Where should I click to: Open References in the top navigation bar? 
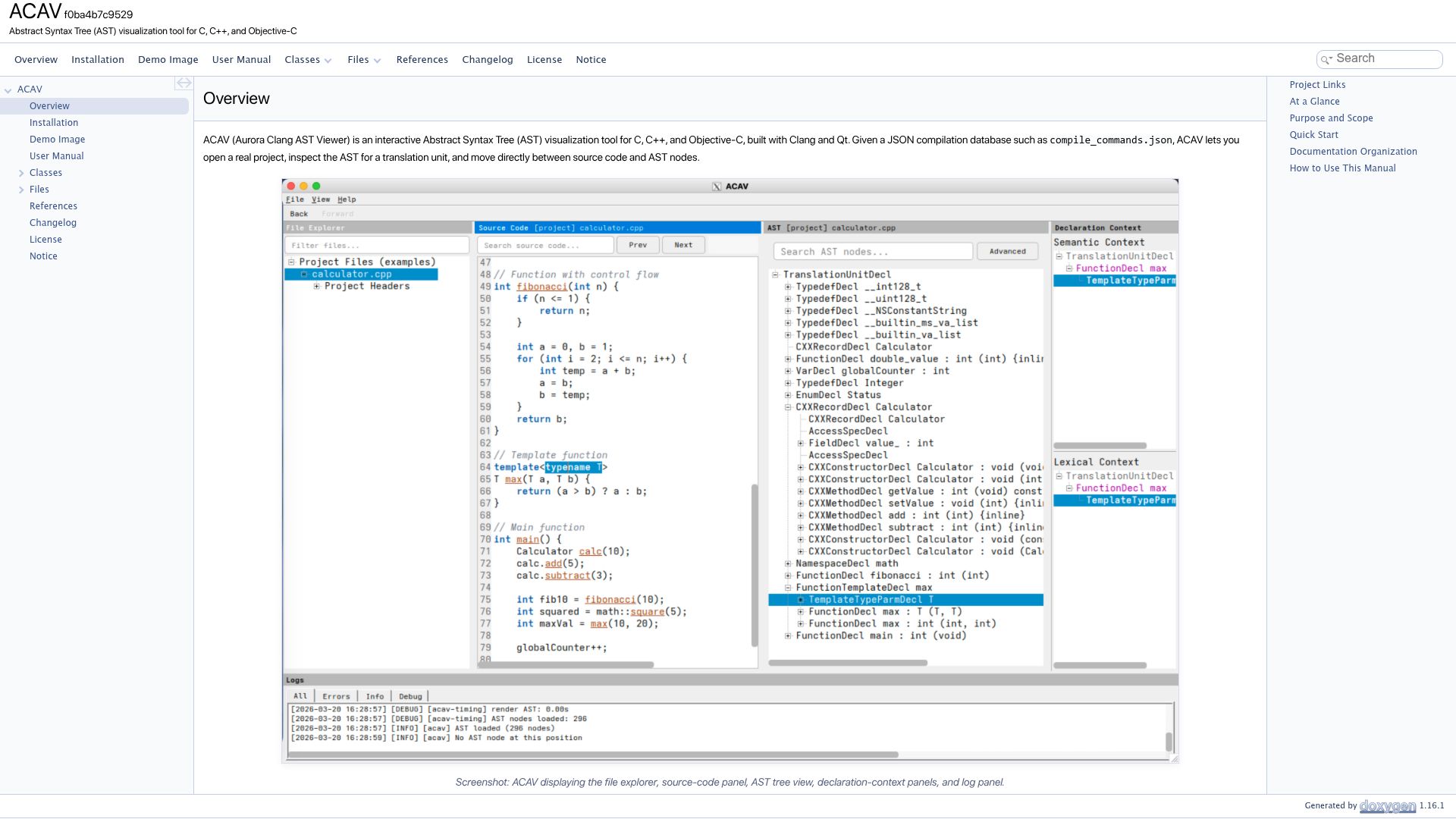point(422,60)
